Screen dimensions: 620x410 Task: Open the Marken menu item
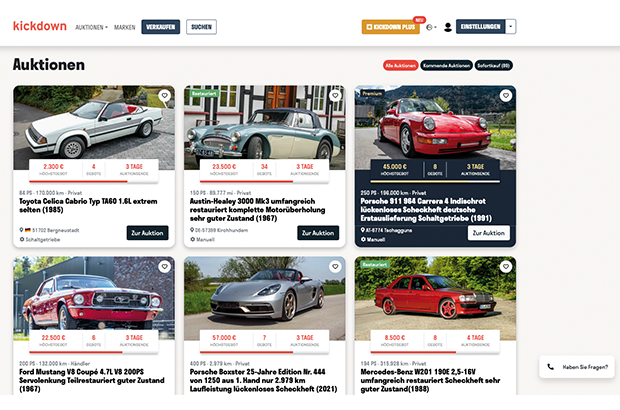click(x=125, y=27)
